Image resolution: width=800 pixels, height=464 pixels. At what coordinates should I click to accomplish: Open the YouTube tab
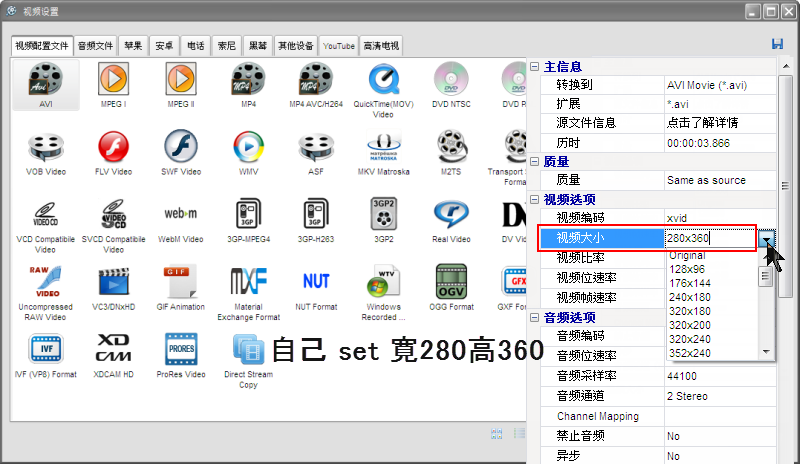coord(339,46)
